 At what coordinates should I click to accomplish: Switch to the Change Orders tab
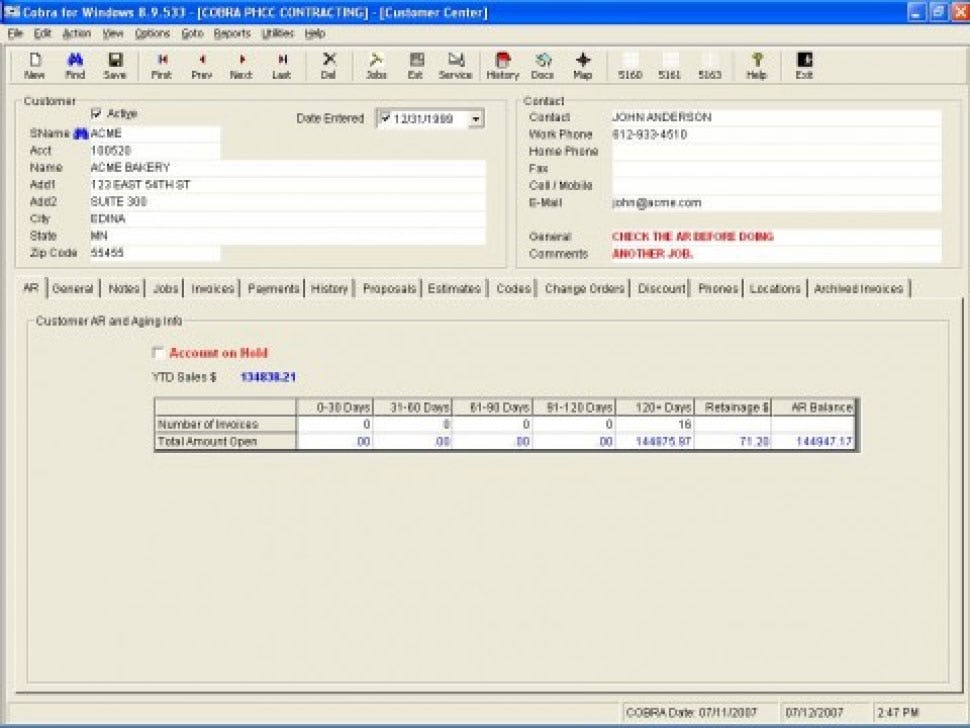[x=584, y=289]
